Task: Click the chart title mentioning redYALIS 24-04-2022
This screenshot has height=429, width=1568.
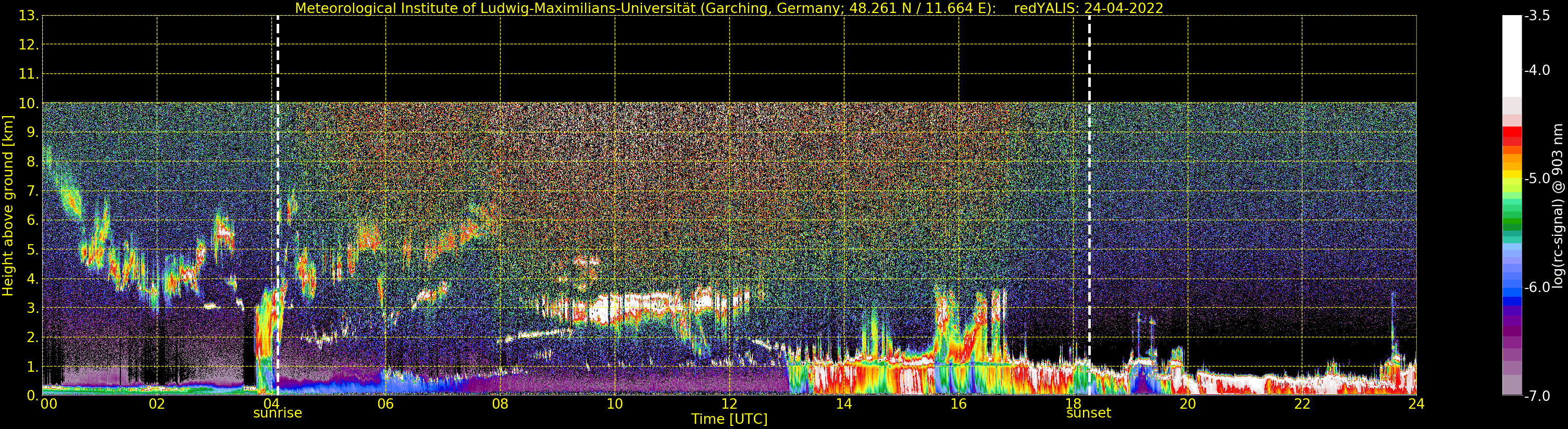Action: pos(729,8)
